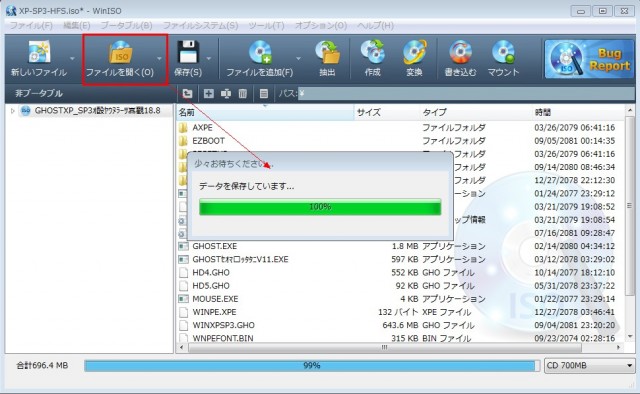Screen dimensions: 640x394
Task: Click the vertical scrollbar down arrow
Action: [630, 337]
